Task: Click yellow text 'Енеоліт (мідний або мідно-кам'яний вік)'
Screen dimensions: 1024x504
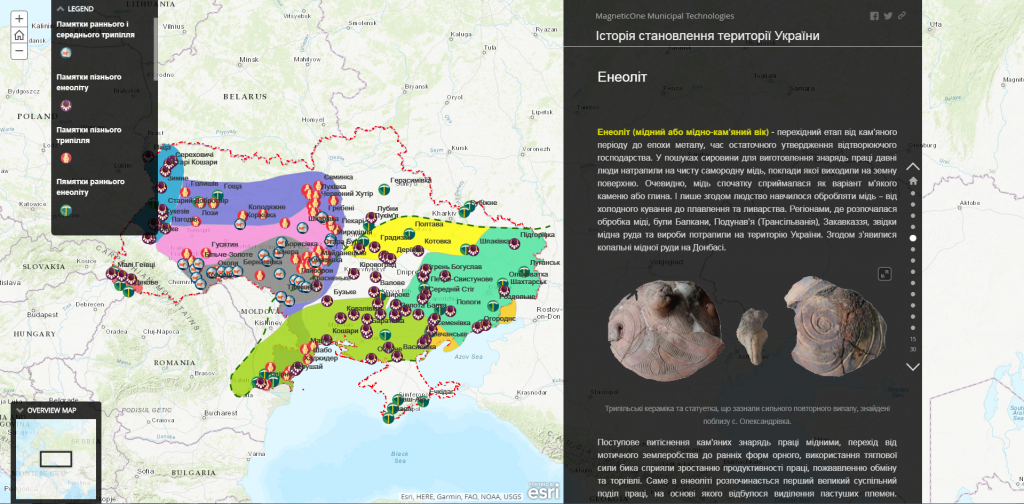Action: (x=682, y=131)
